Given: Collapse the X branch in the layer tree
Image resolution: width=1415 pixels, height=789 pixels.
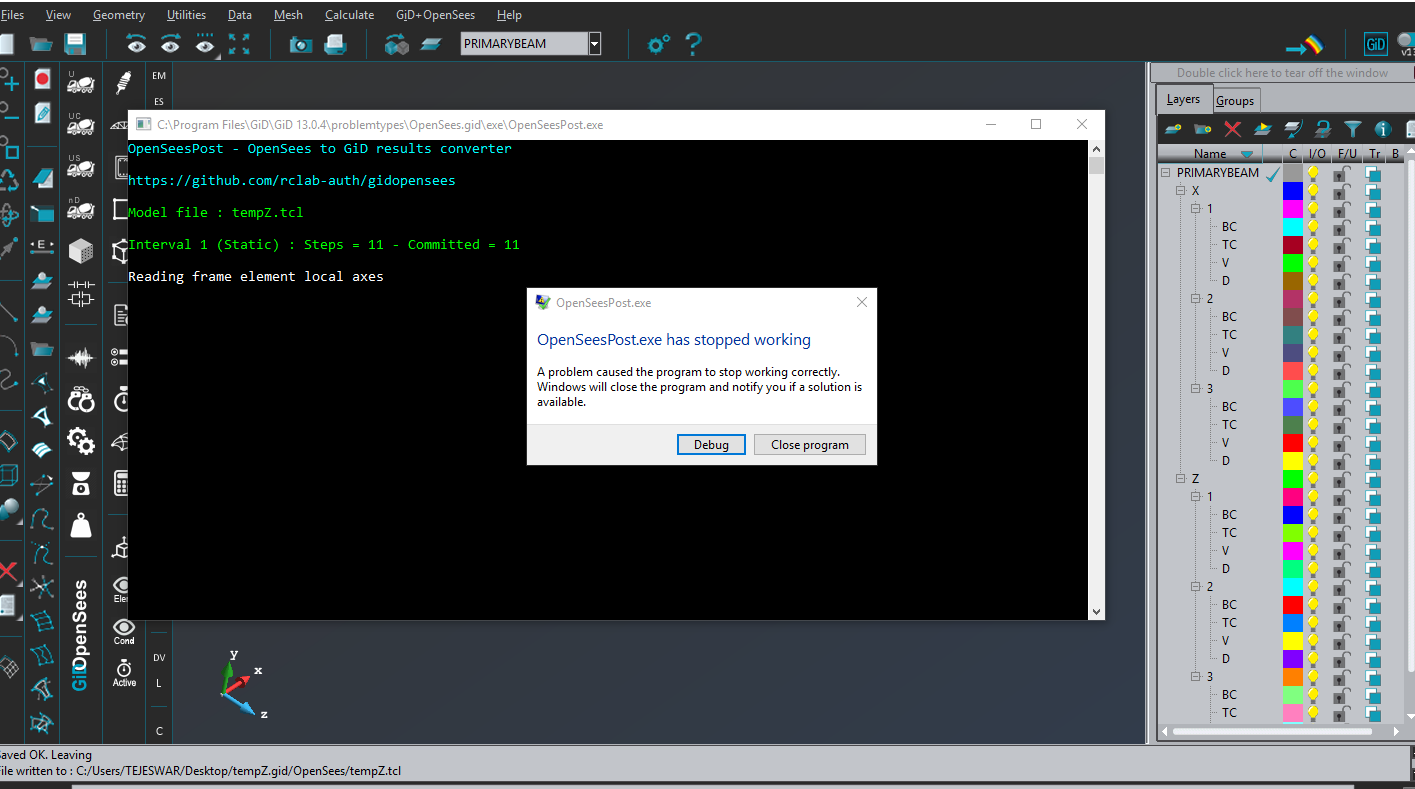Looking at the screenshot, I should tap(1180, 190).
